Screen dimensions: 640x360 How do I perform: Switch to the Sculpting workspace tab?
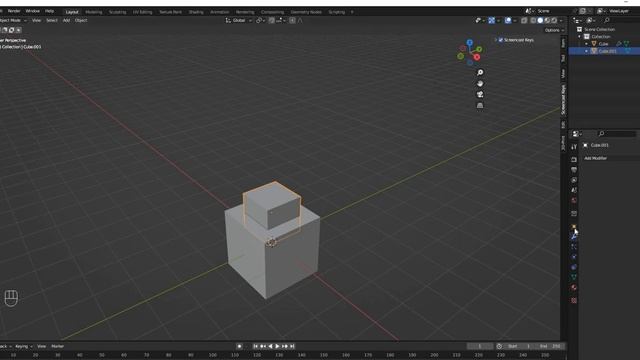118,12
